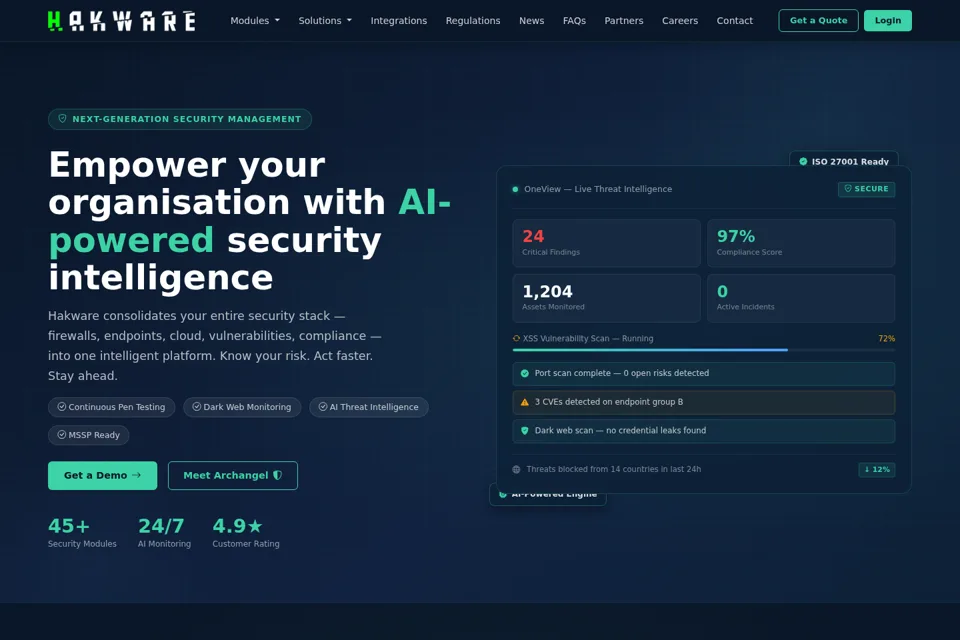960x640 pixels.
Task: Click the '72%' scan progress value
Action: (x=887, y=338)
